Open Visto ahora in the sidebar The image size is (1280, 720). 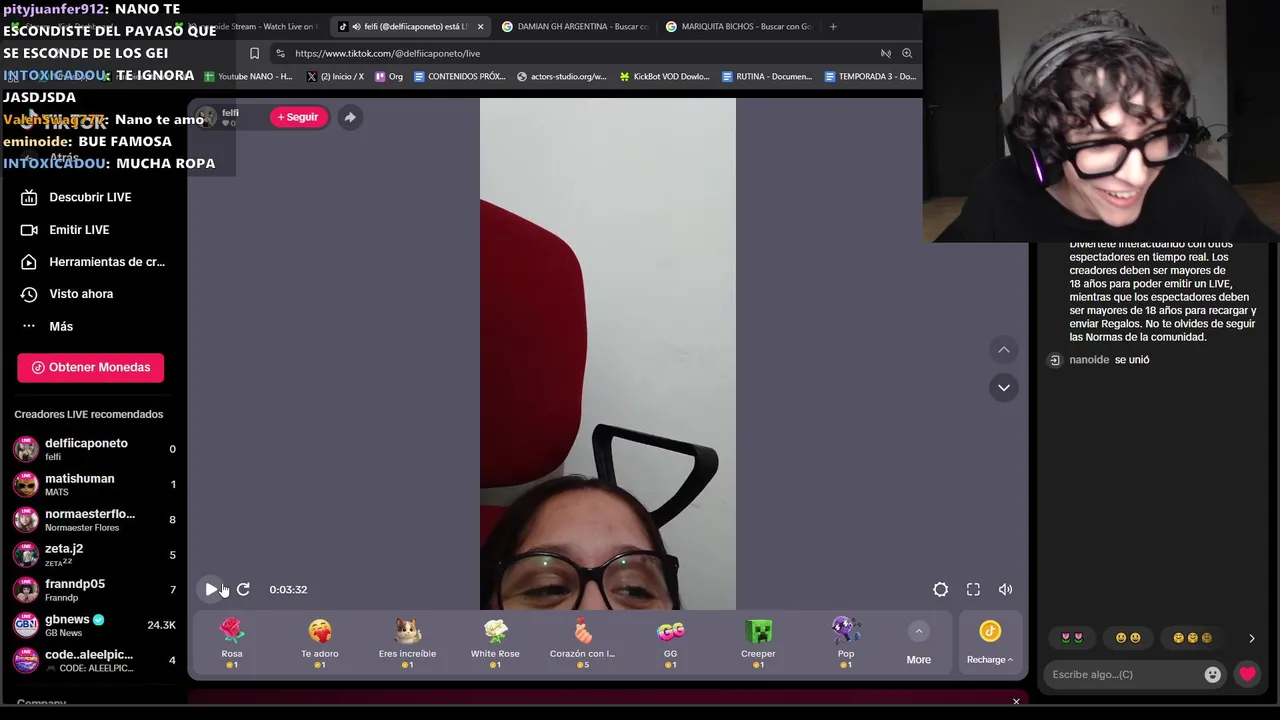point(81,294)
